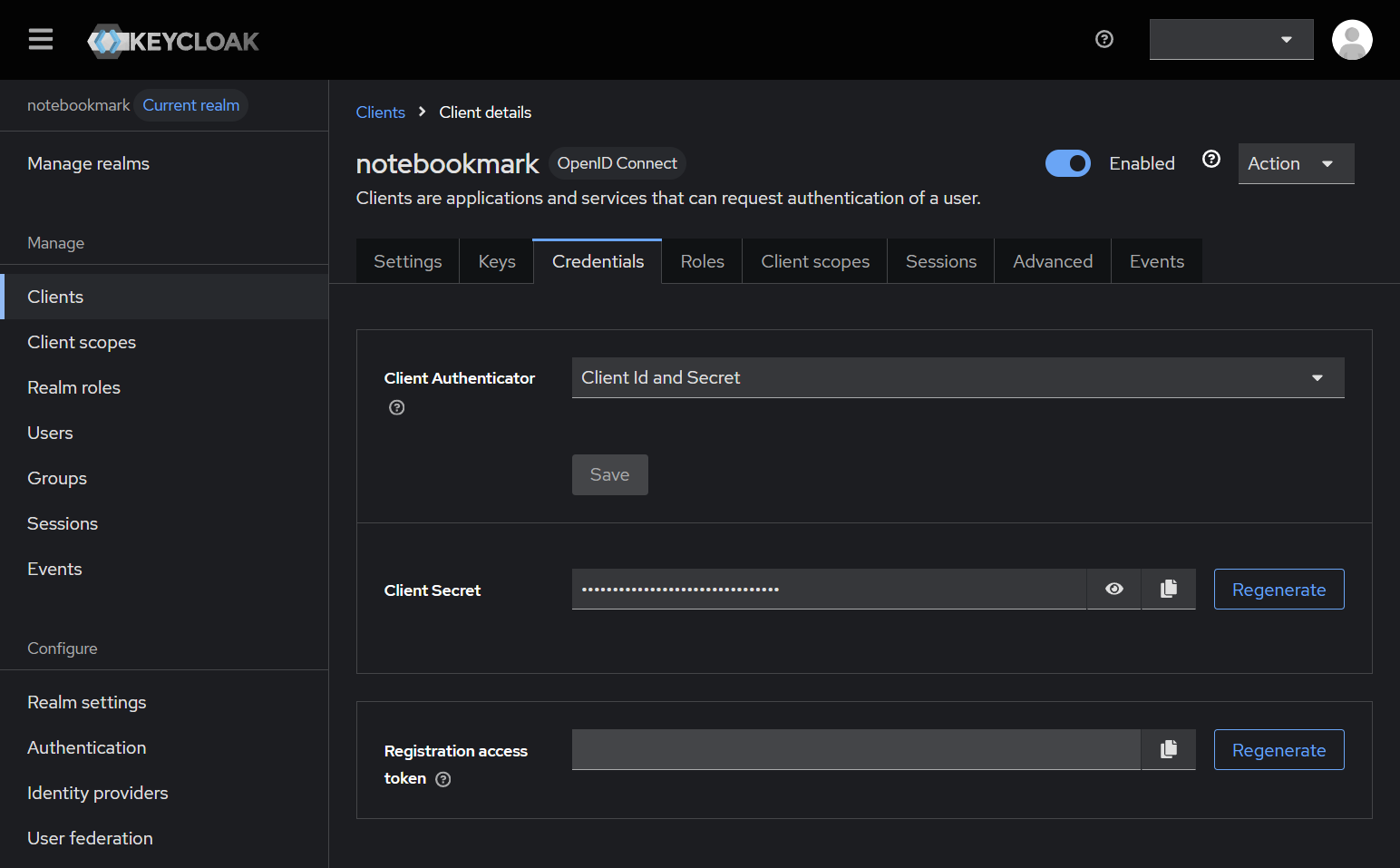Open the Registration access token help tooltip

(x=442, y=779)
